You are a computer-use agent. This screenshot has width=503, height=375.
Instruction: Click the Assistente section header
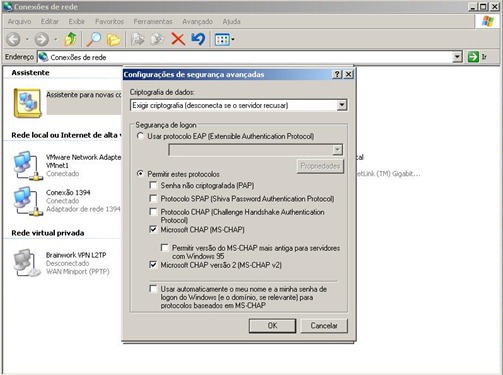pos(30,73)
